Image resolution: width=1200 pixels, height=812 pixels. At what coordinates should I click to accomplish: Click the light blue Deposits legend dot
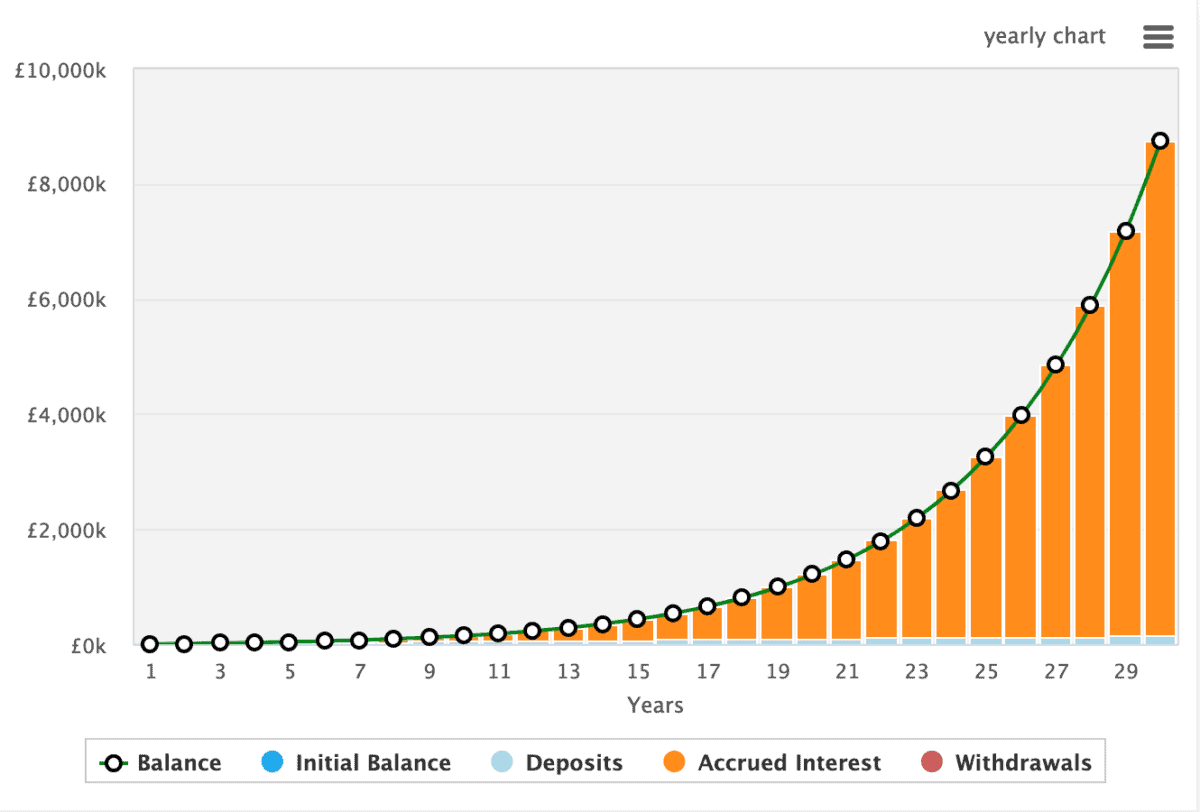click(x=503, y=763)
